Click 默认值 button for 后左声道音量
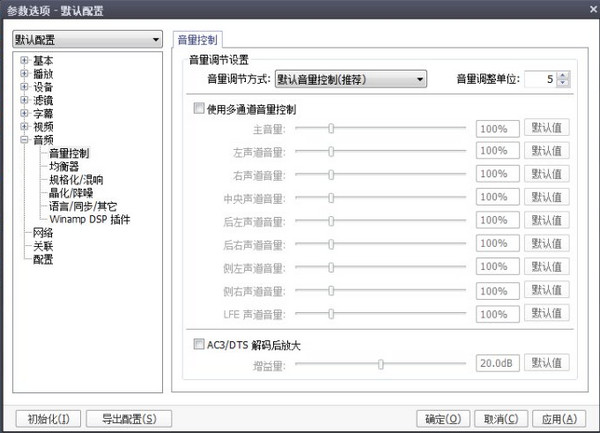The width and height of the screenshot is (600, 433). pos(546,220)
